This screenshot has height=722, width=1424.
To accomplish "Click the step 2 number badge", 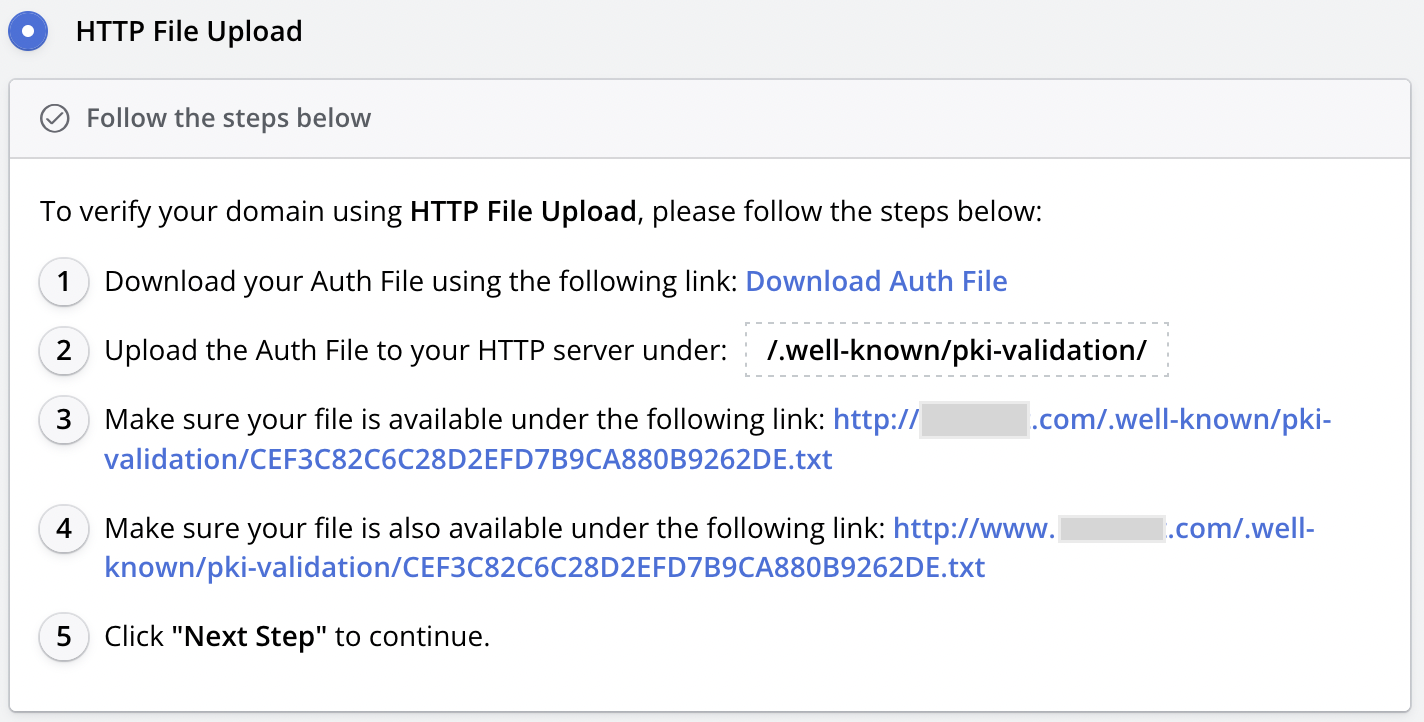I will [x=64, y=351].
